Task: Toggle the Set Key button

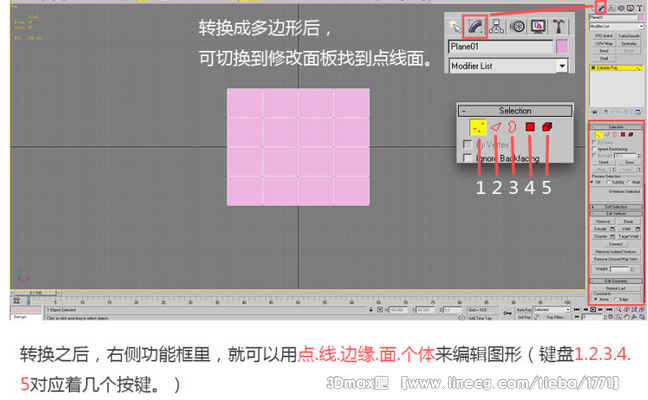Action: pyautogui.click(x=524, y=317)
